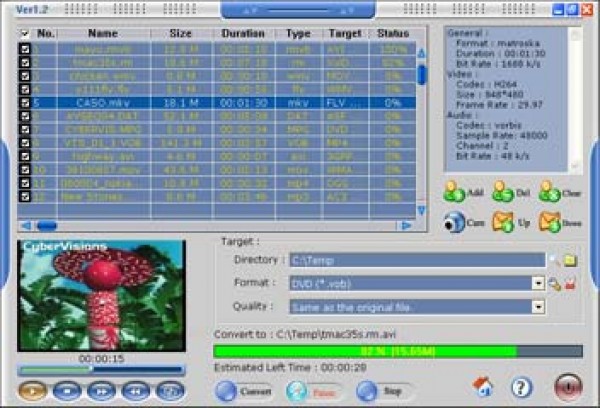
Task: Play the preview with orange play button
Action: (33, 391)
